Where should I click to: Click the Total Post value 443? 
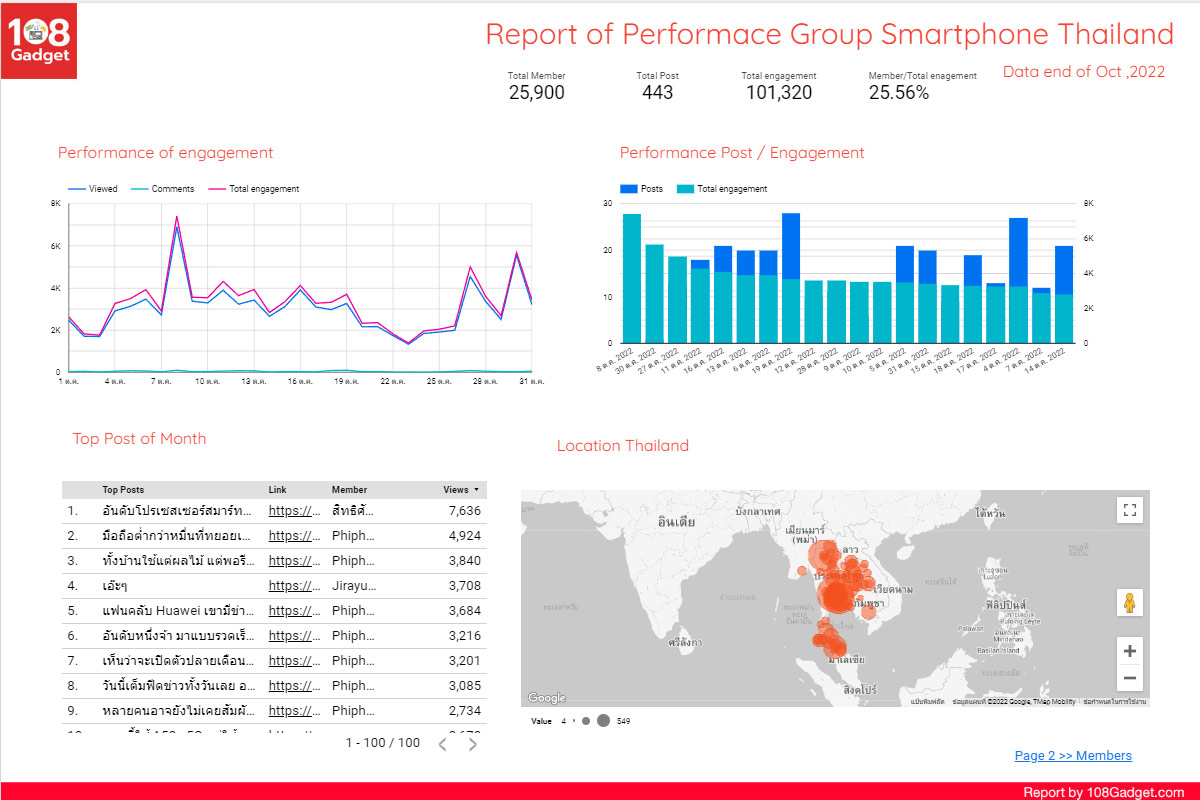click(x=657, y=93)
